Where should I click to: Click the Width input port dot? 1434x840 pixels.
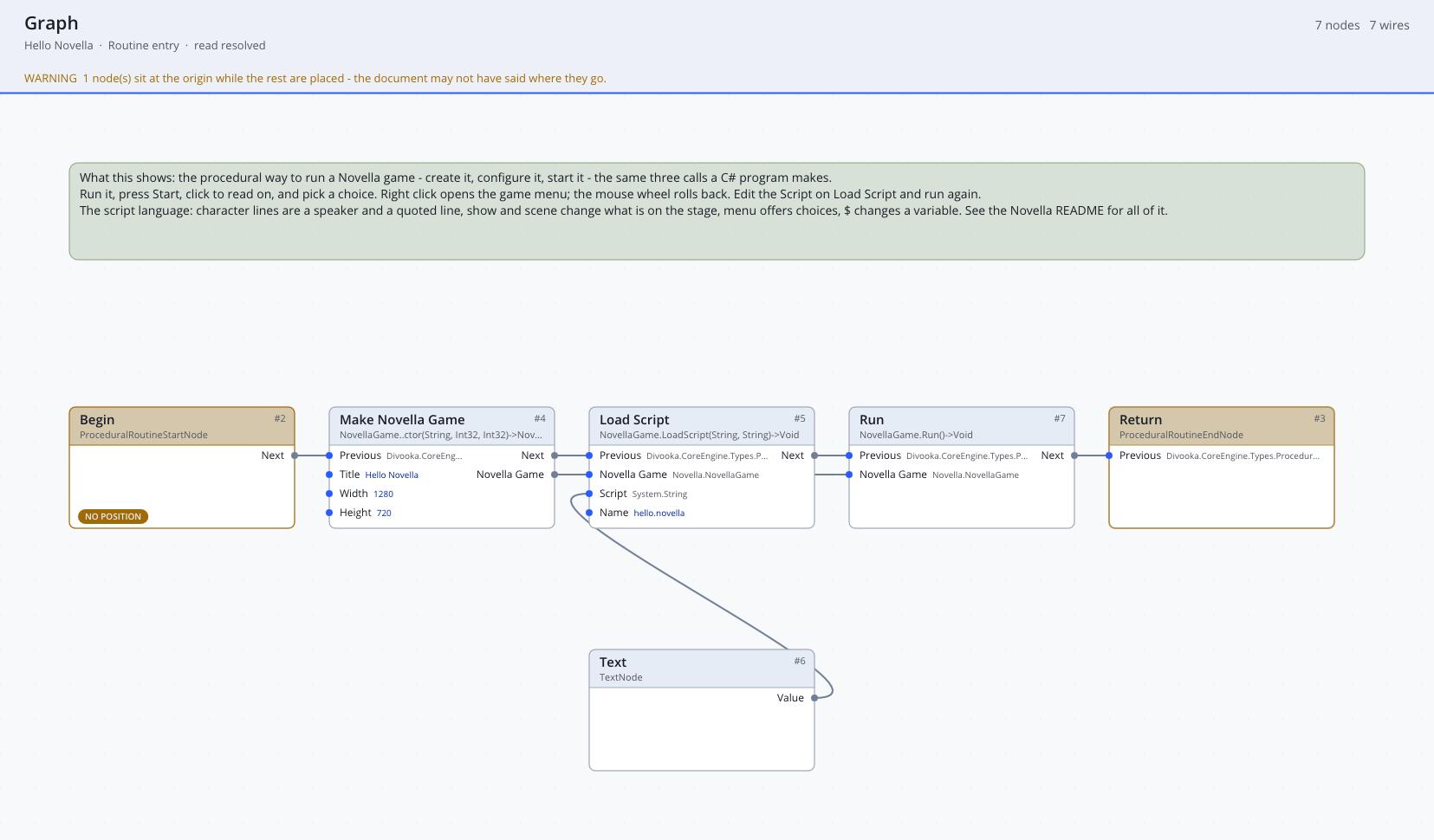329,494
